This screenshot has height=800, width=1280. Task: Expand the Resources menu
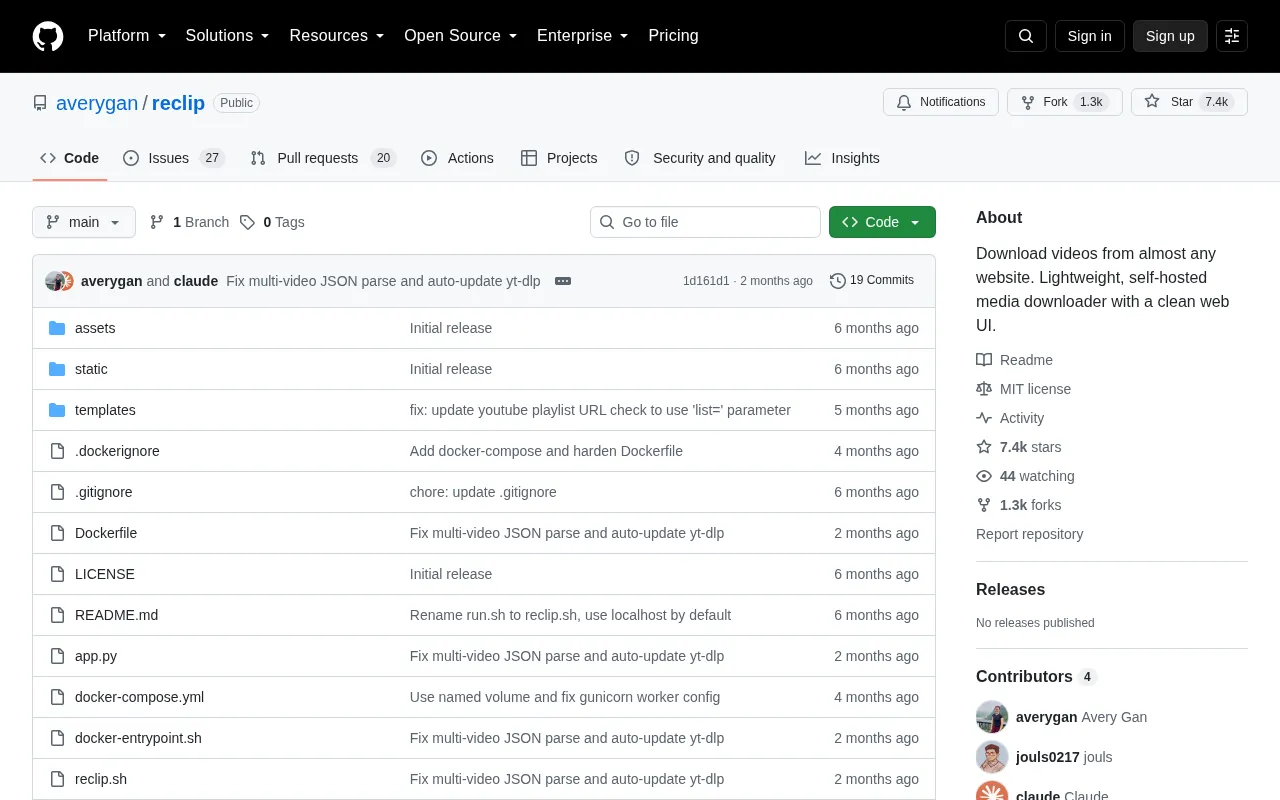point(337,36)
